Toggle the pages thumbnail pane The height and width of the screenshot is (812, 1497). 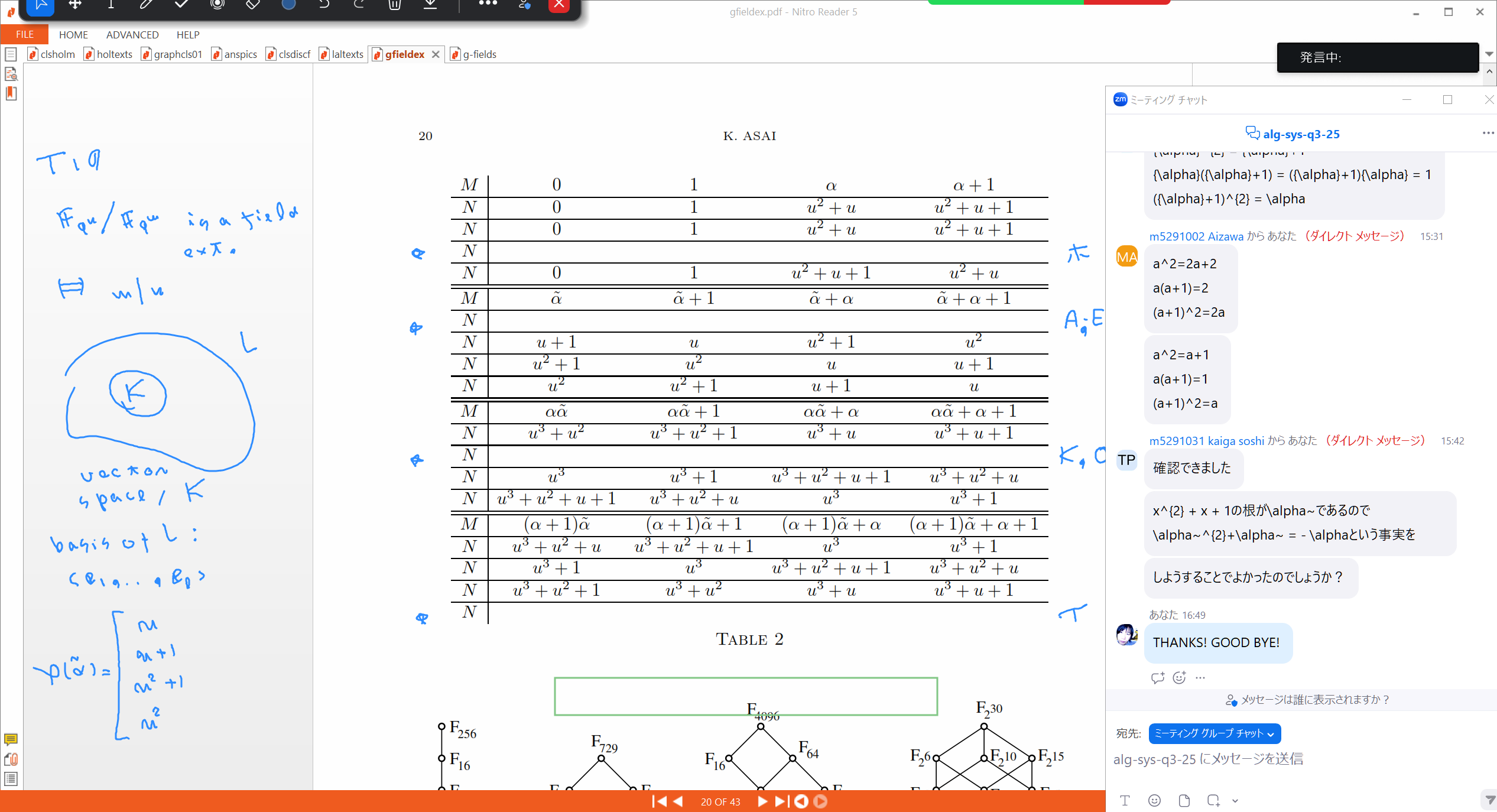[11, 54]
